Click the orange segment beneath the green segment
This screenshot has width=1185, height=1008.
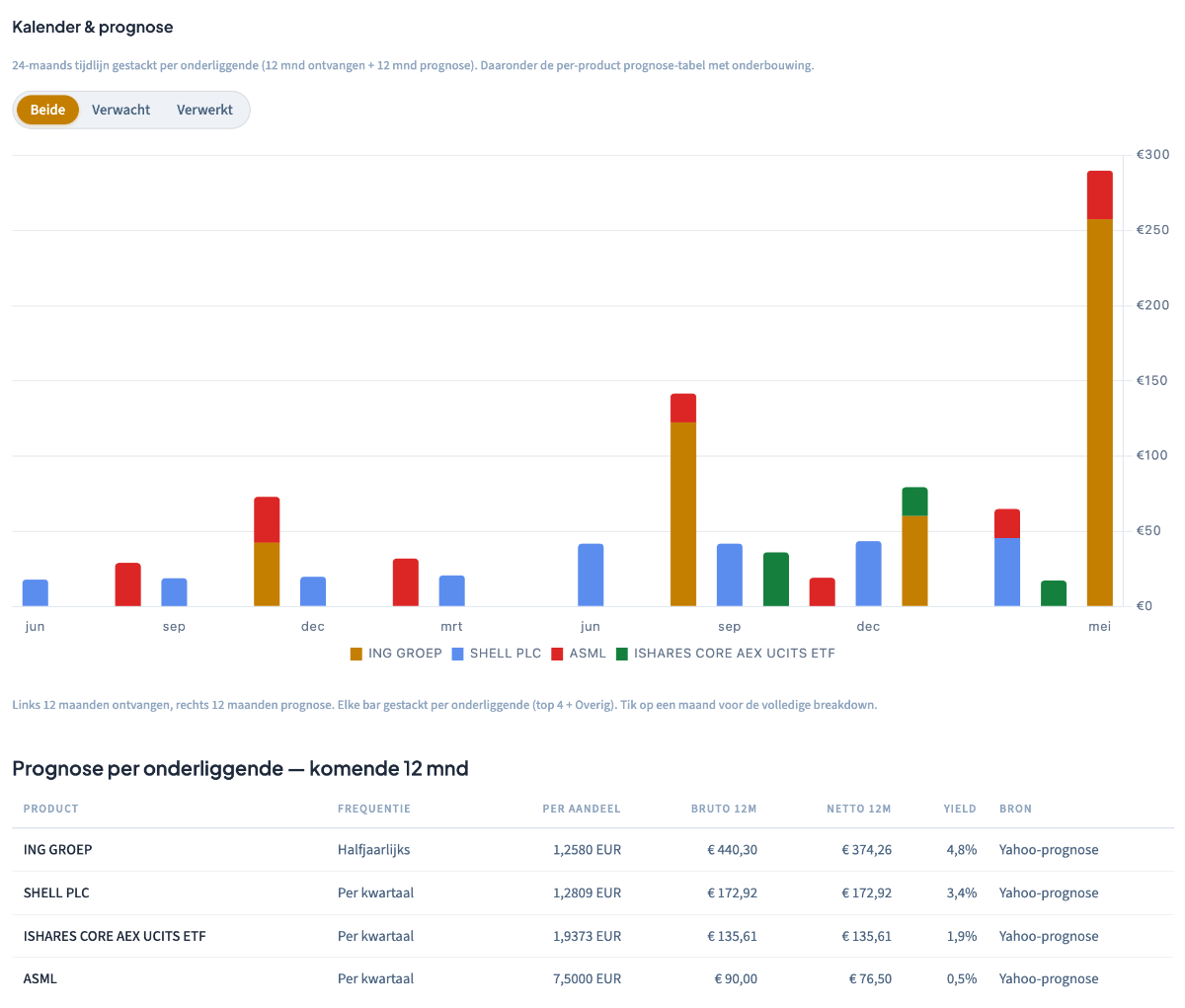point(914,561)
